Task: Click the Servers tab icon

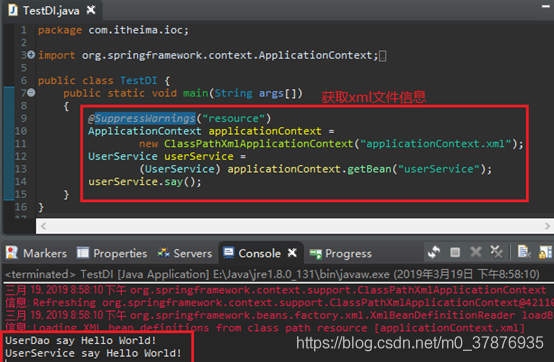Action: tap(164, 253)
